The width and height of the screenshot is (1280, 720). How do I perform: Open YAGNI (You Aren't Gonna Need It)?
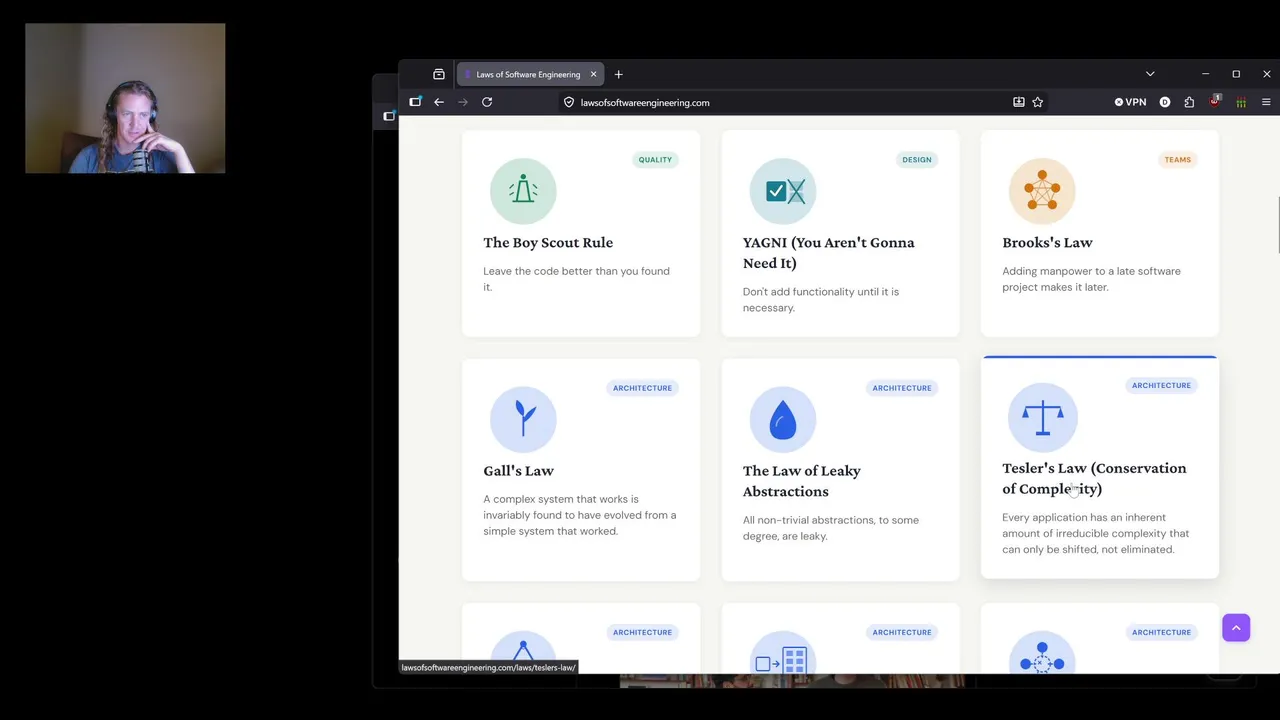(828, 253)
